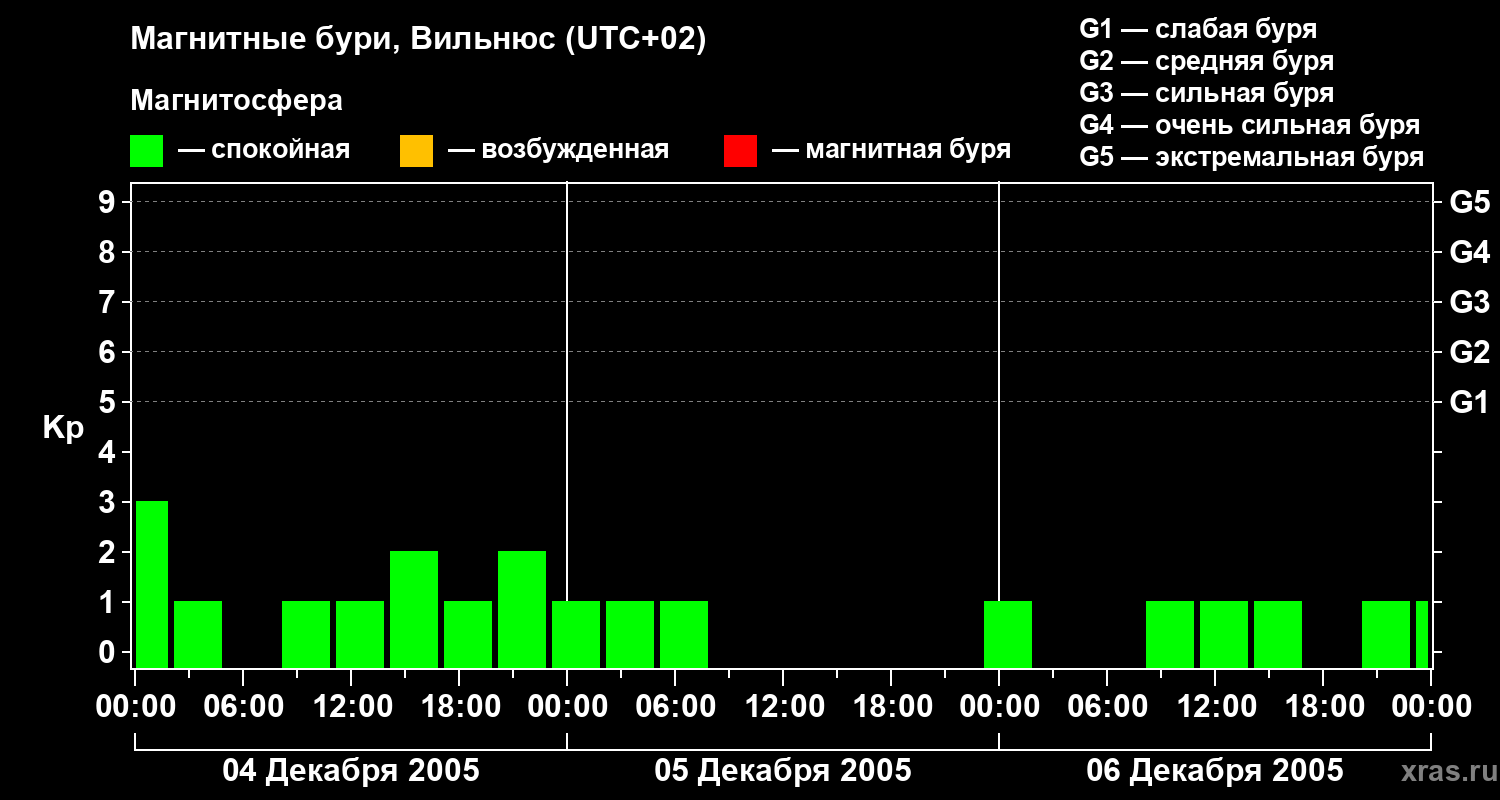Click the date label 05 Декабря 2005
This screenshot has width=1500, height=800.
pyautogui.click(x=783, y=771)
